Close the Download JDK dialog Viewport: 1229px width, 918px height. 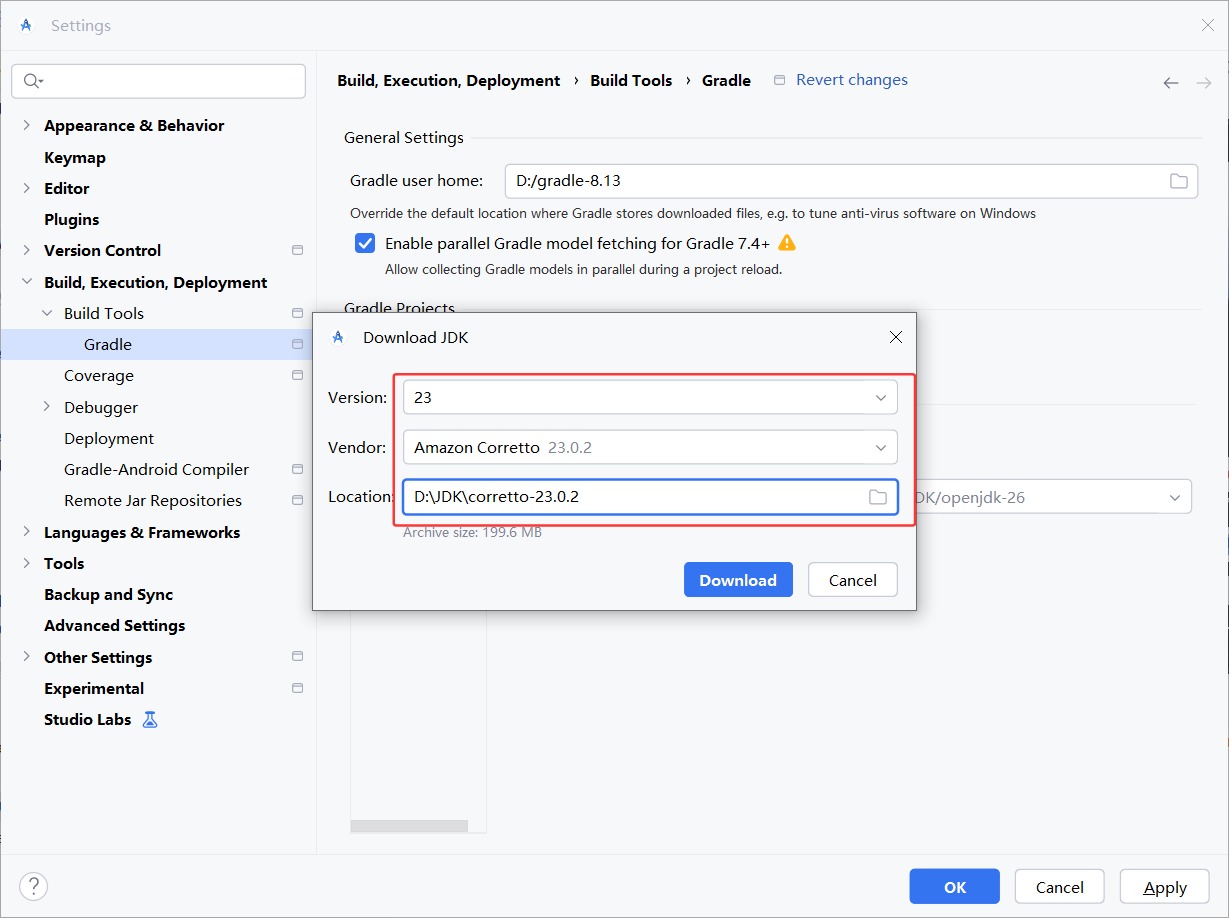[896, 337]
